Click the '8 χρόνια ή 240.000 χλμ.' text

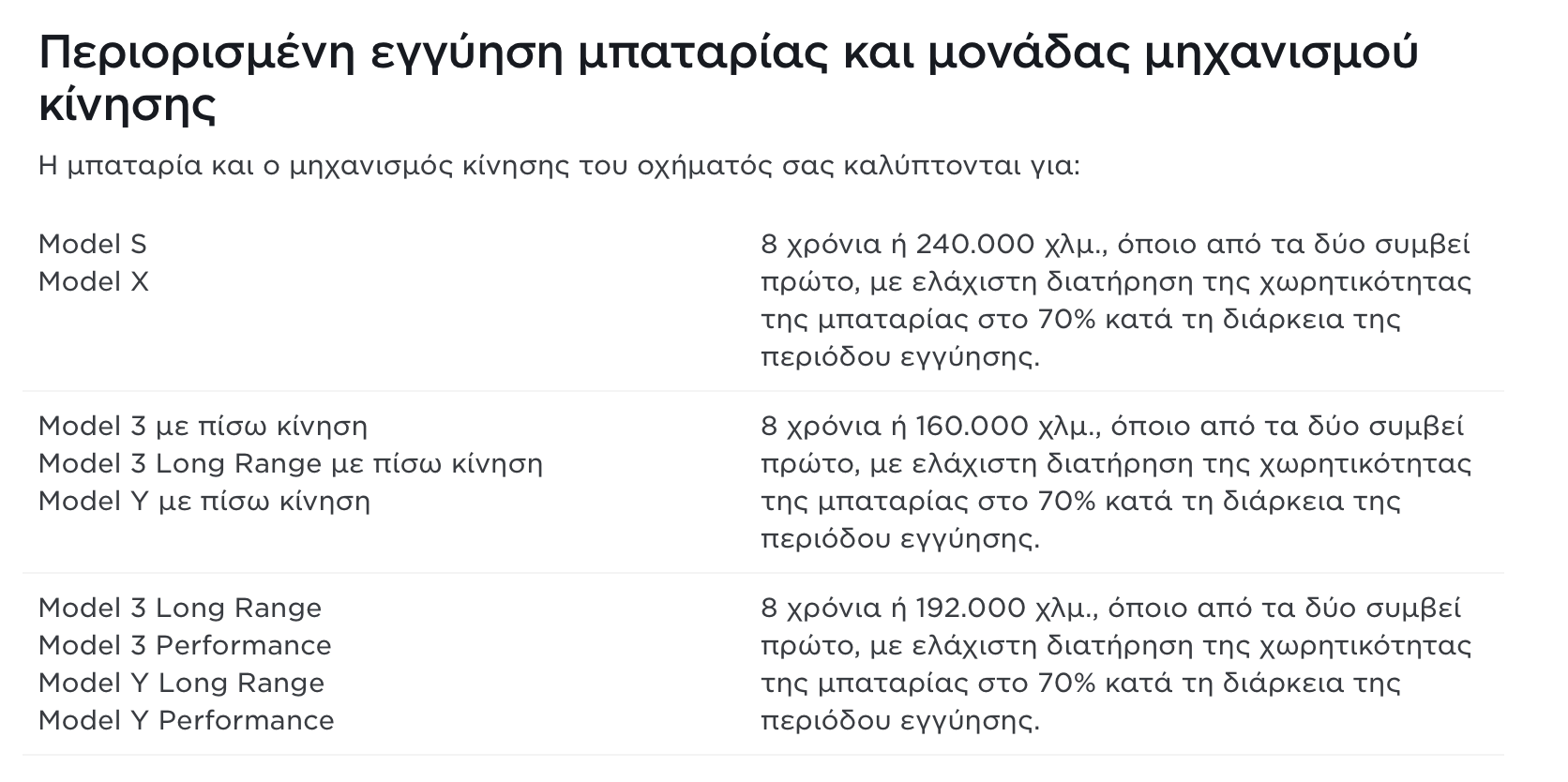pos(928,245)
